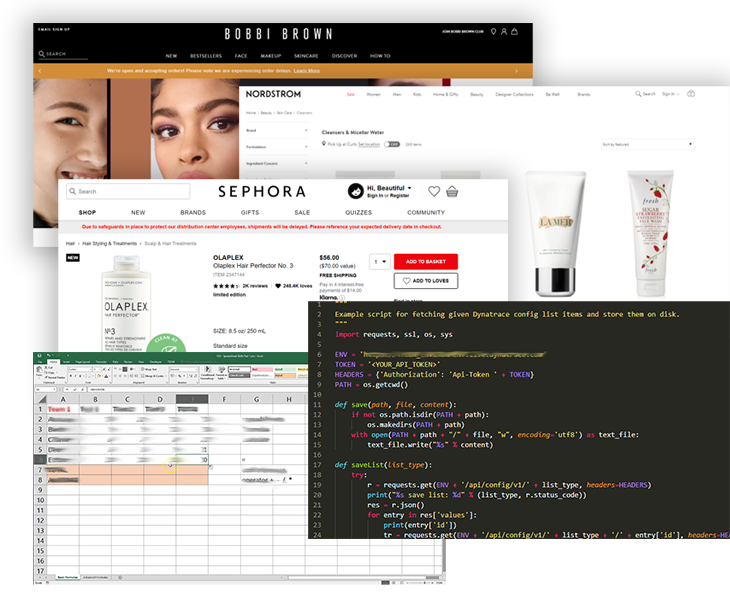Click Sephora profile avatar icon
Screen dimensions: 730x602
[356, 191]
